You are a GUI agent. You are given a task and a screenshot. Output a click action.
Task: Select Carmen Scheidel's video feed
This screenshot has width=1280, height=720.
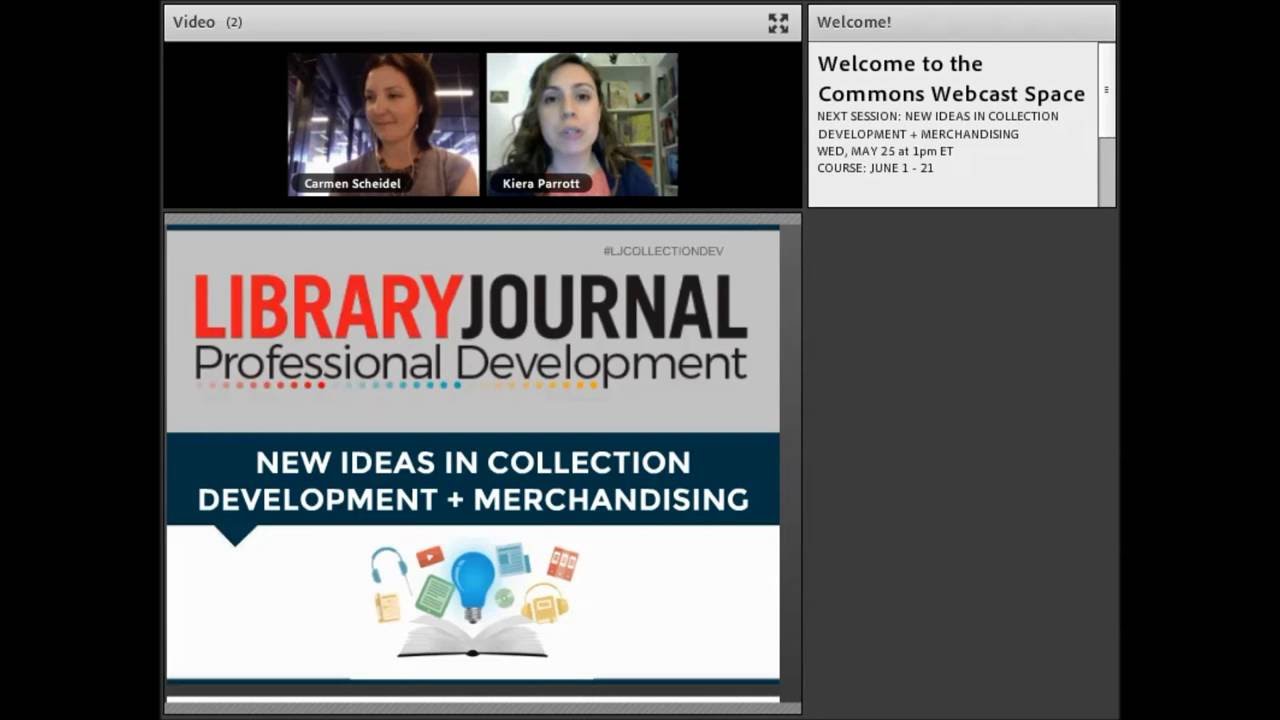click(384, 124)
